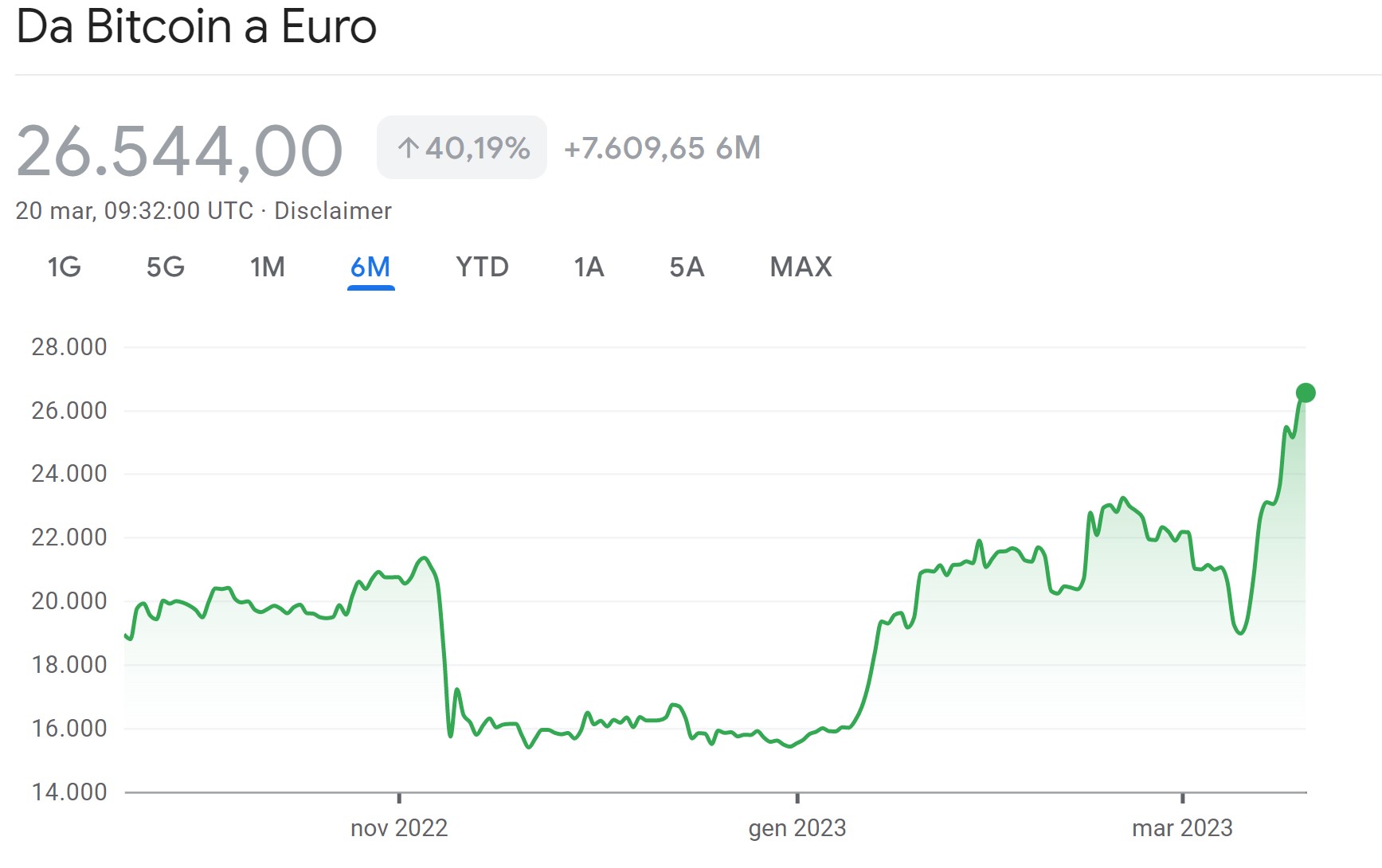Viewport: 1382px width, 868px height.
Task: Open the Disclaimer link
Action: tap(333, 211)
